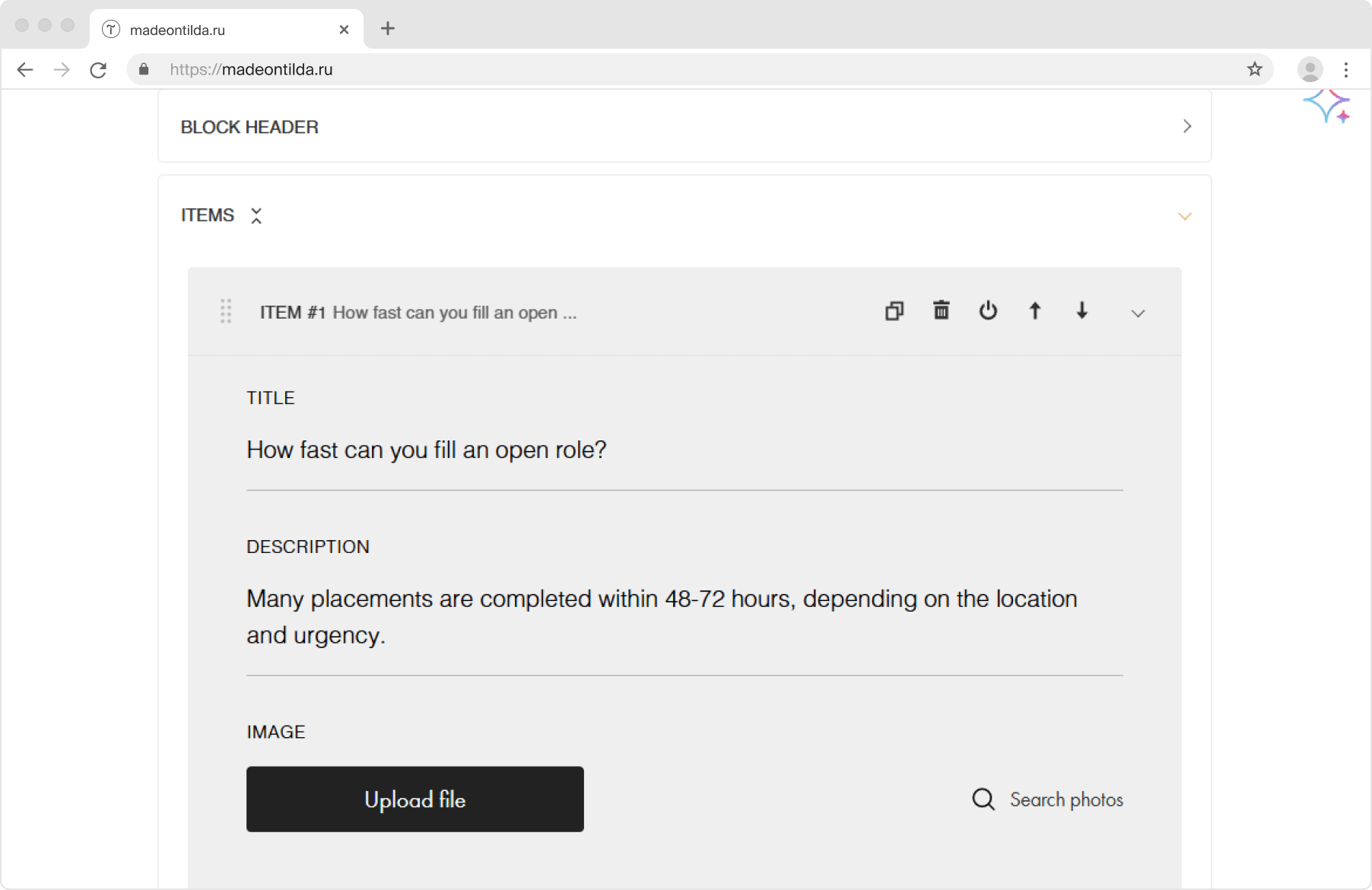Screen dimensions: 1372x890
Task: Click the Upload file button
Action: [415, 799]
